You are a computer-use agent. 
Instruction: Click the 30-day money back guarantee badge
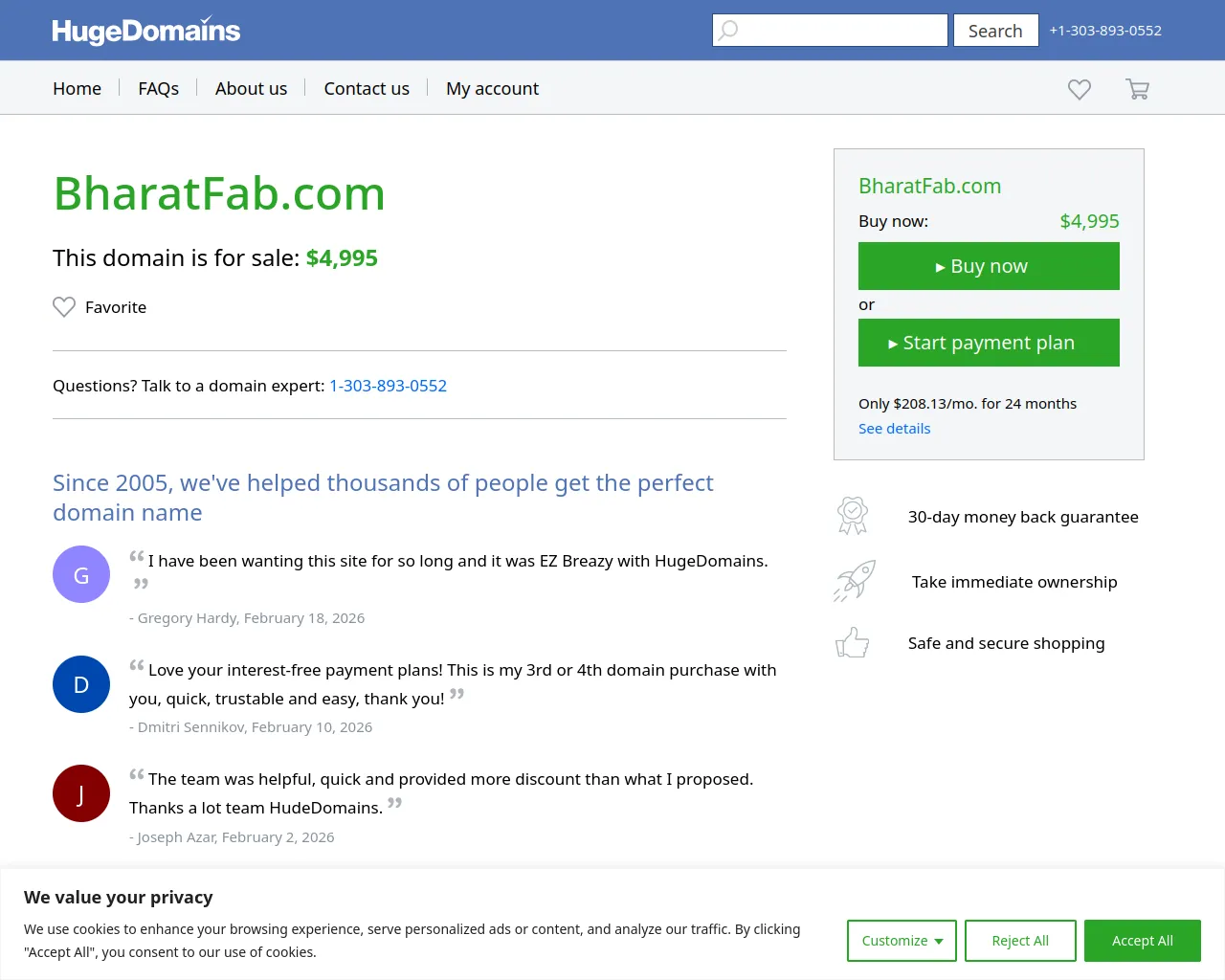(x=853, y=515)
